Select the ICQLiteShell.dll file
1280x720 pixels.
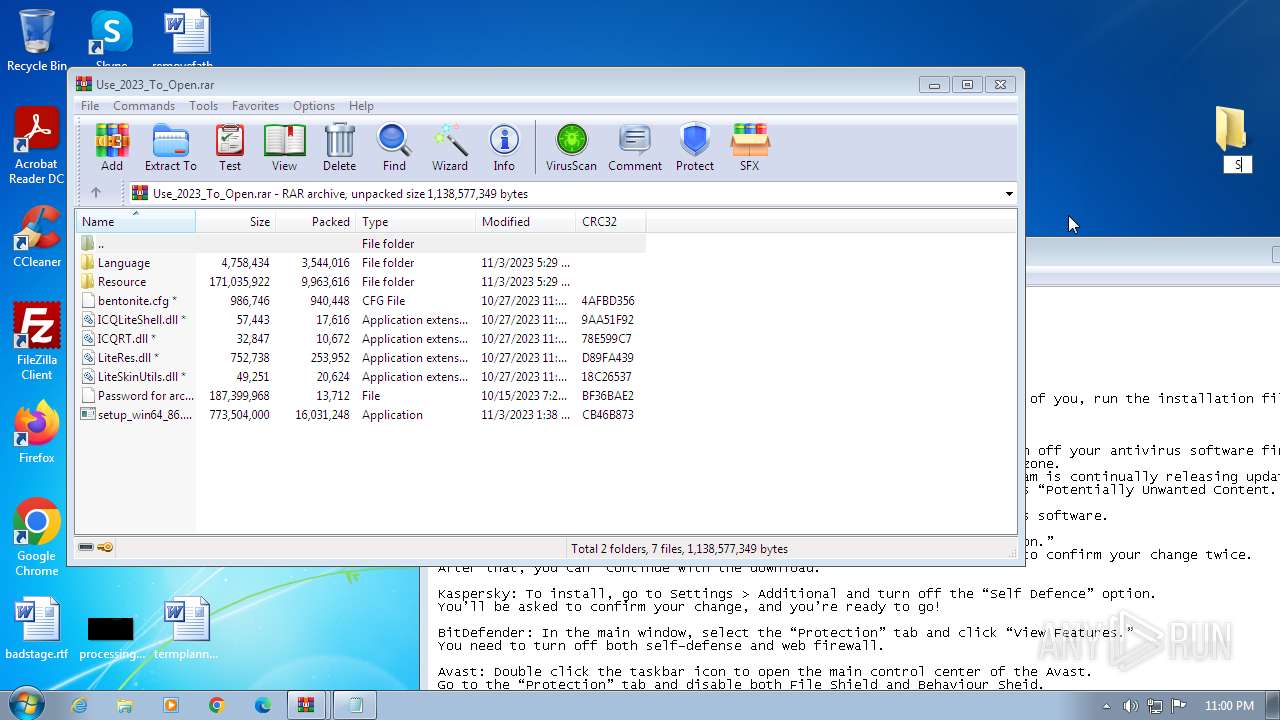click(x=361, y=319)
